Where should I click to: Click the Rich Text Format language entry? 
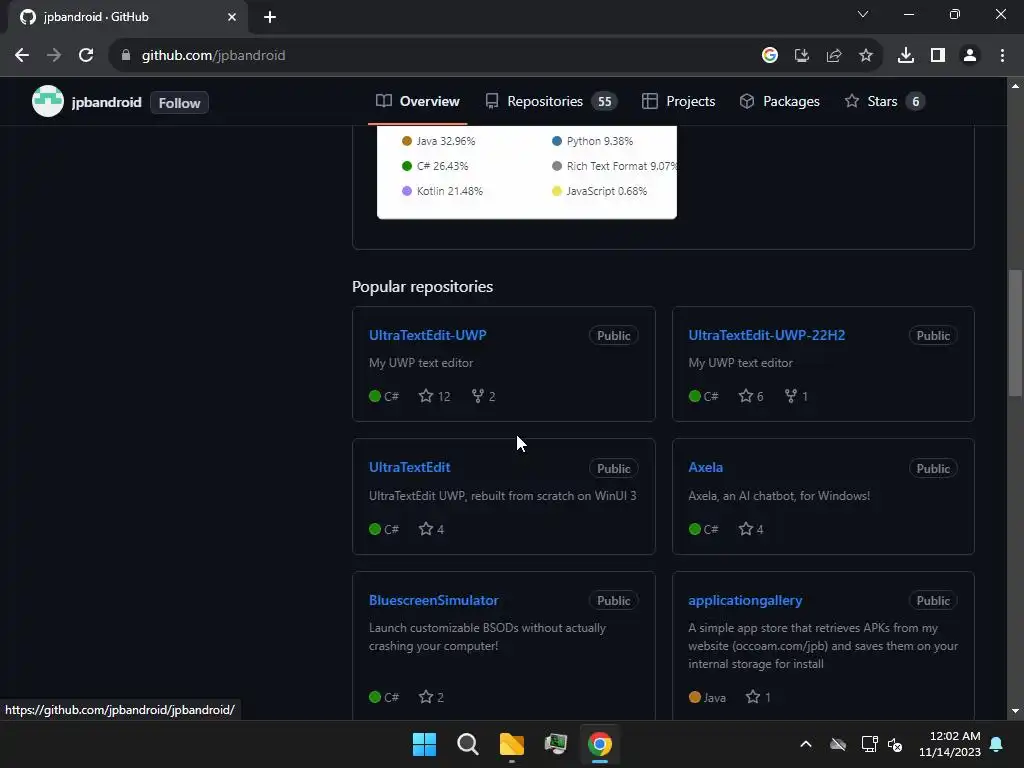pyautogui.click(x=614, y=166)
